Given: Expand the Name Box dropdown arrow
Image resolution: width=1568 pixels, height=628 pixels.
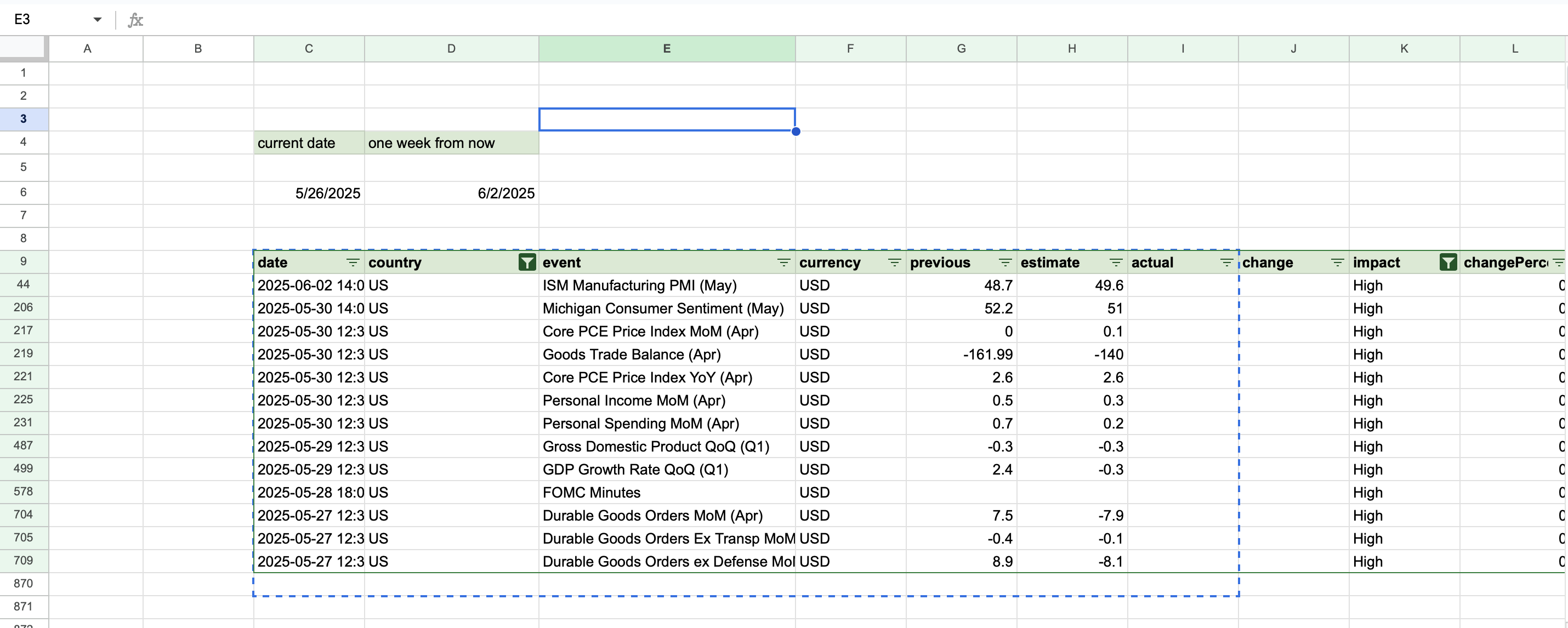Looking at the screenshot, I should coord(98,20).
